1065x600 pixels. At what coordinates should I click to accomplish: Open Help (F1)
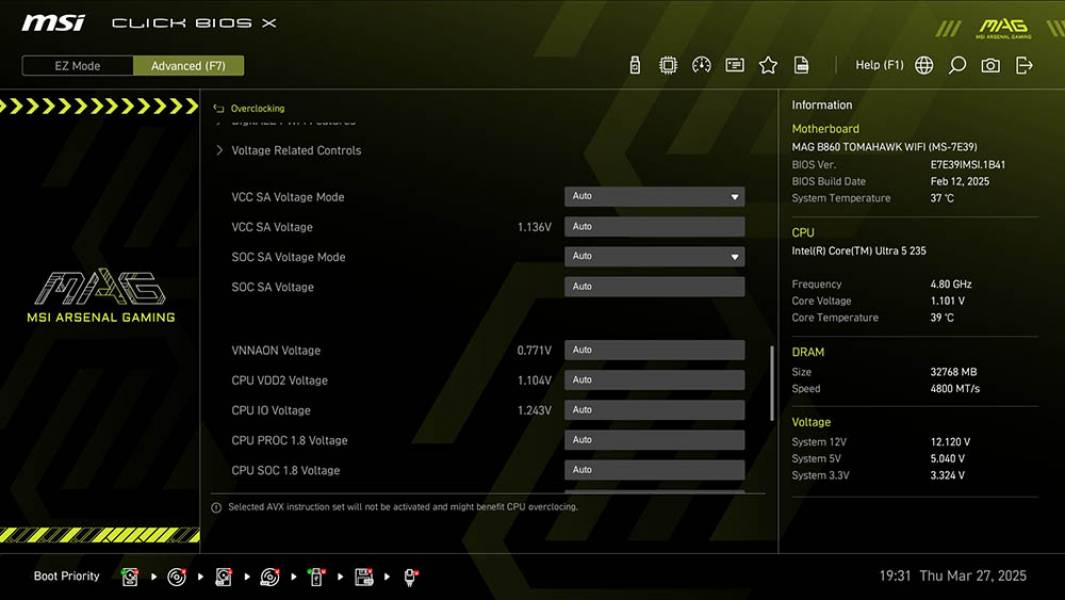879,65
